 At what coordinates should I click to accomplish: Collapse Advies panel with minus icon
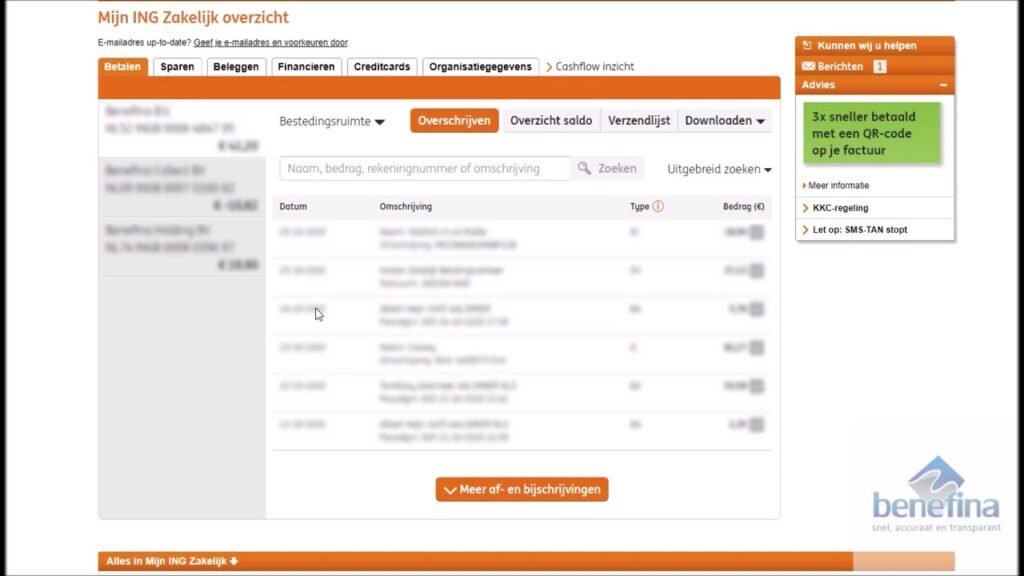pos(942,86)
